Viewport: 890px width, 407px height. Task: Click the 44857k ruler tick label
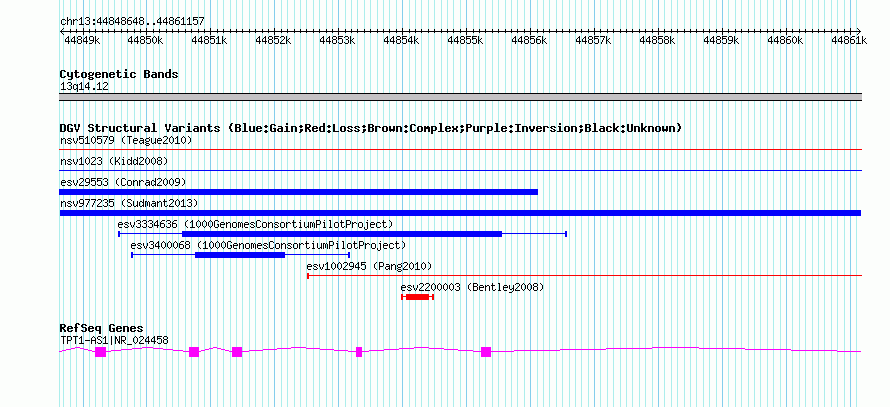594,40
